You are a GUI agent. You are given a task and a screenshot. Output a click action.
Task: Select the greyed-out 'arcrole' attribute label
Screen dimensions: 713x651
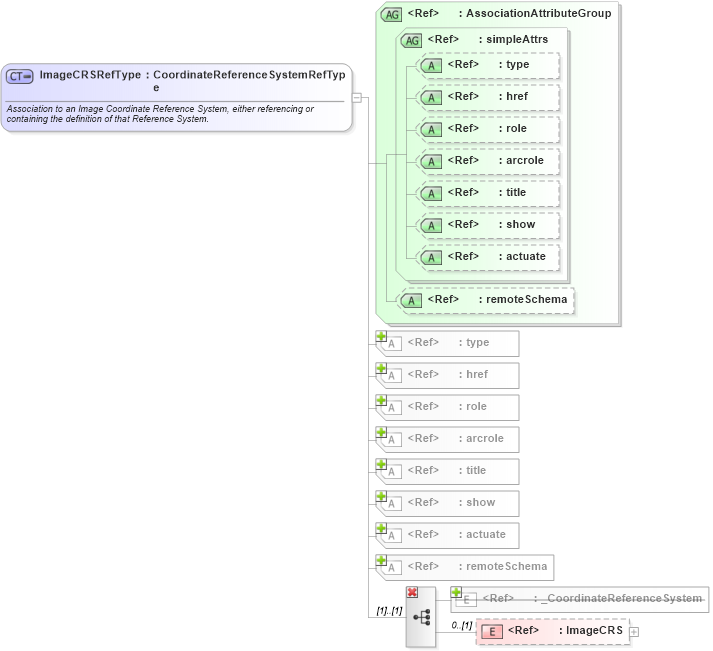pyautogui.click(x=485, y=438)
